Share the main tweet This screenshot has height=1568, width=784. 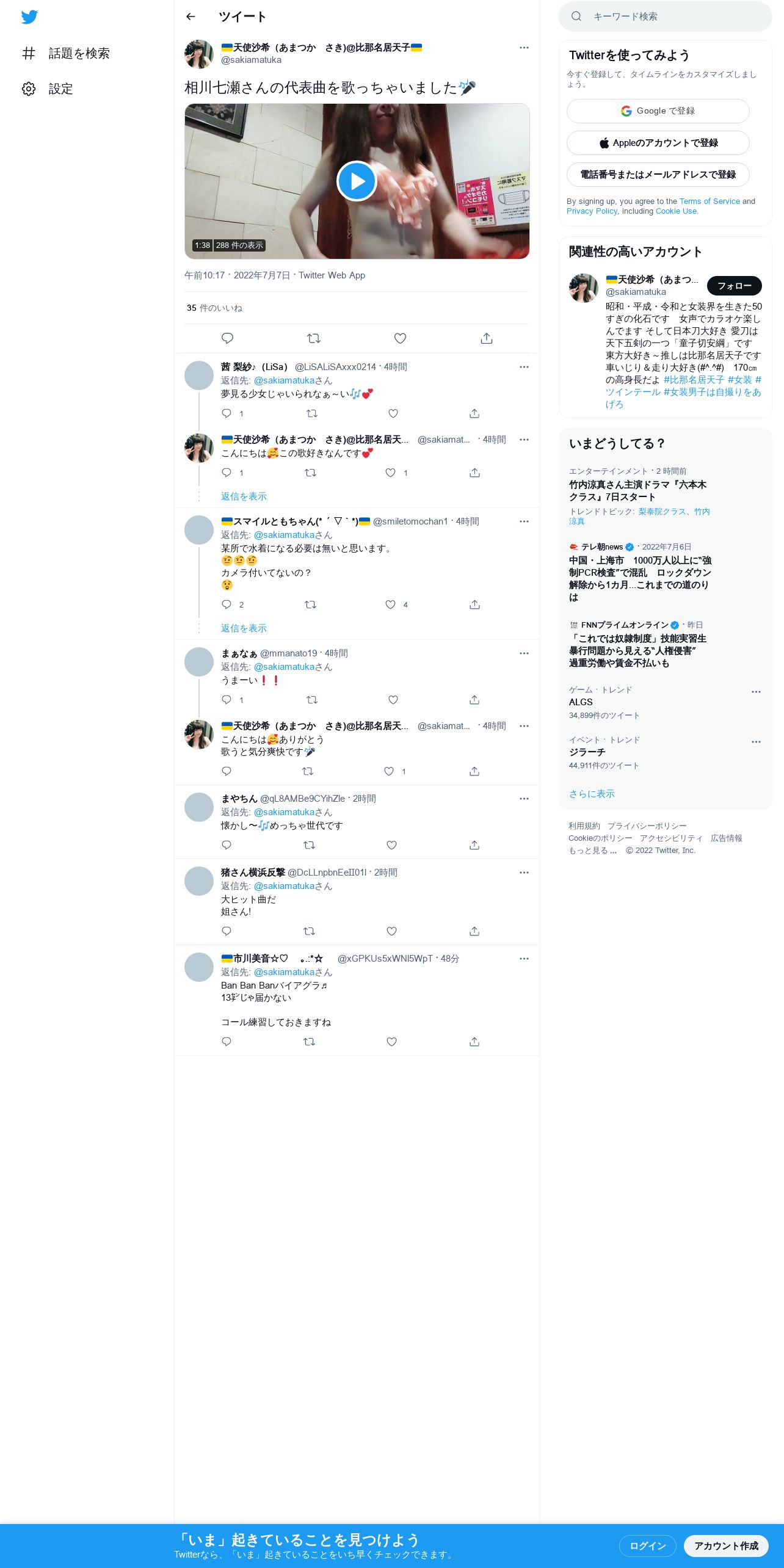point(487,338)
